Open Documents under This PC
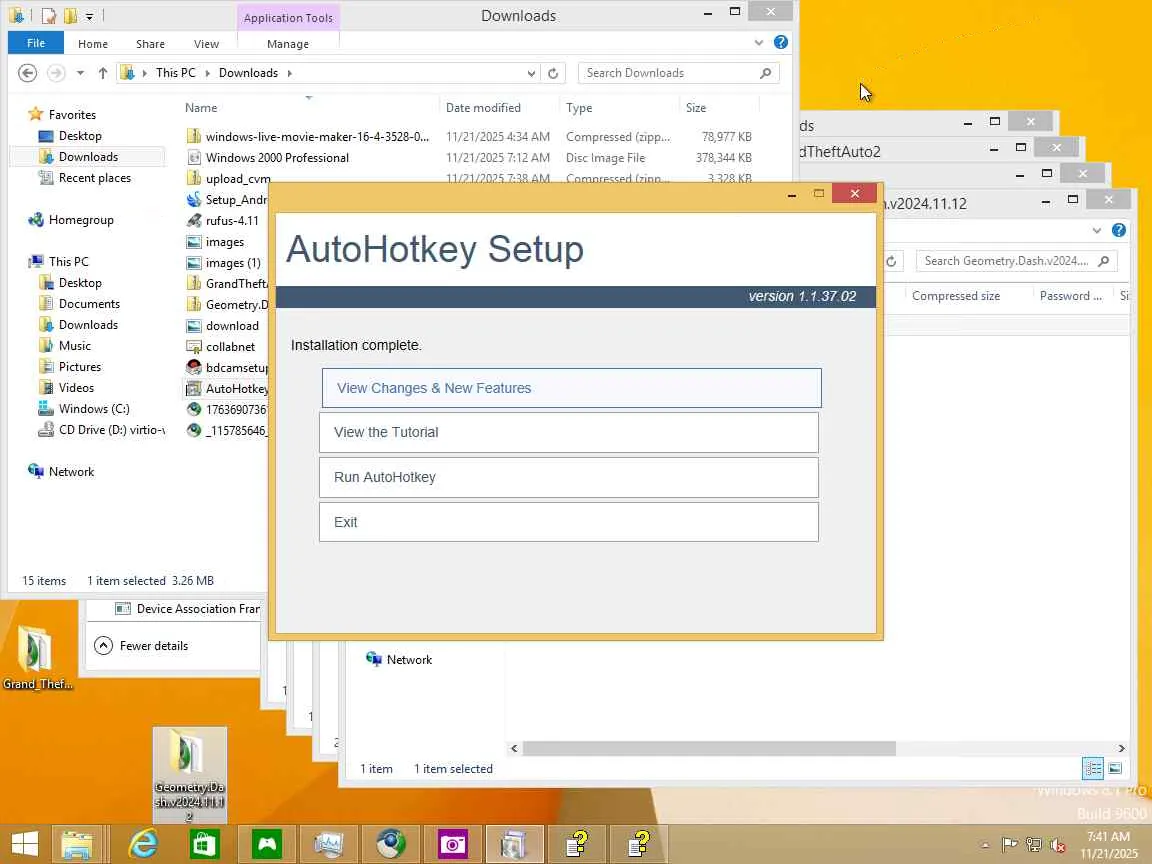The width and height of the screenshot is (1152, 864). click(89, 303)
